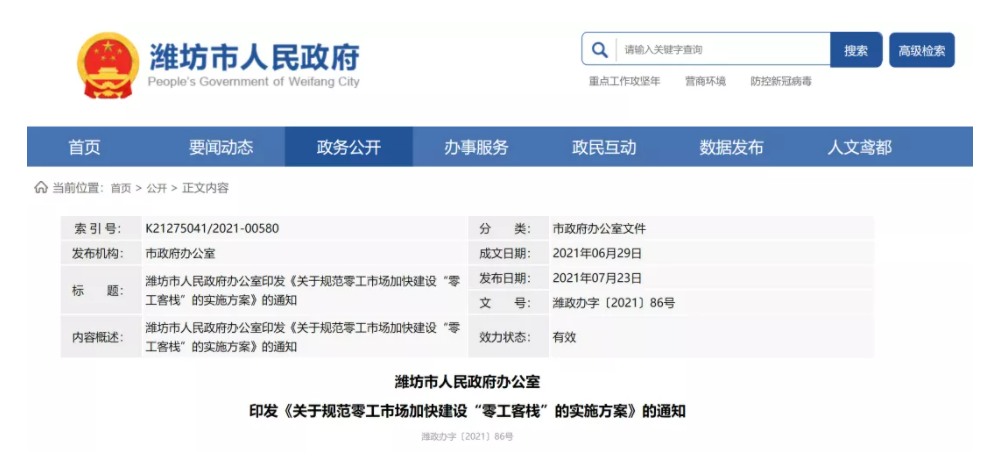Open the 重点工作攻坚年 hot link
The image size is (994, 467).
(624, 81)
